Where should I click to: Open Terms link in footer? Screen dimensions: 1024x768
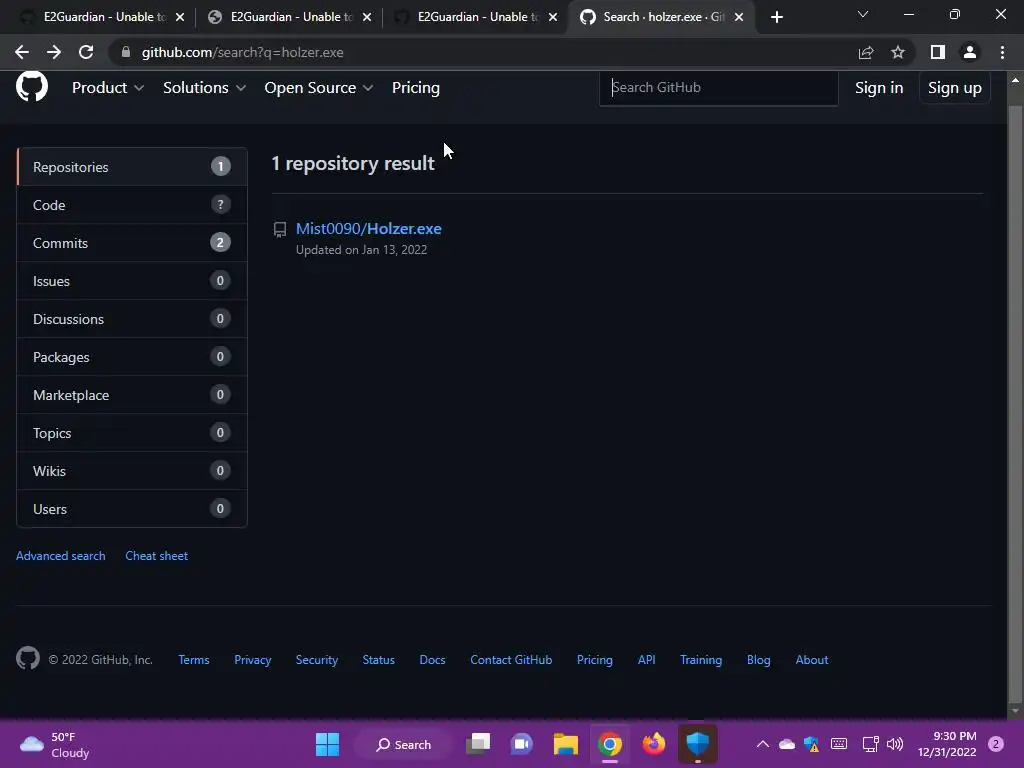coord(194,660)
